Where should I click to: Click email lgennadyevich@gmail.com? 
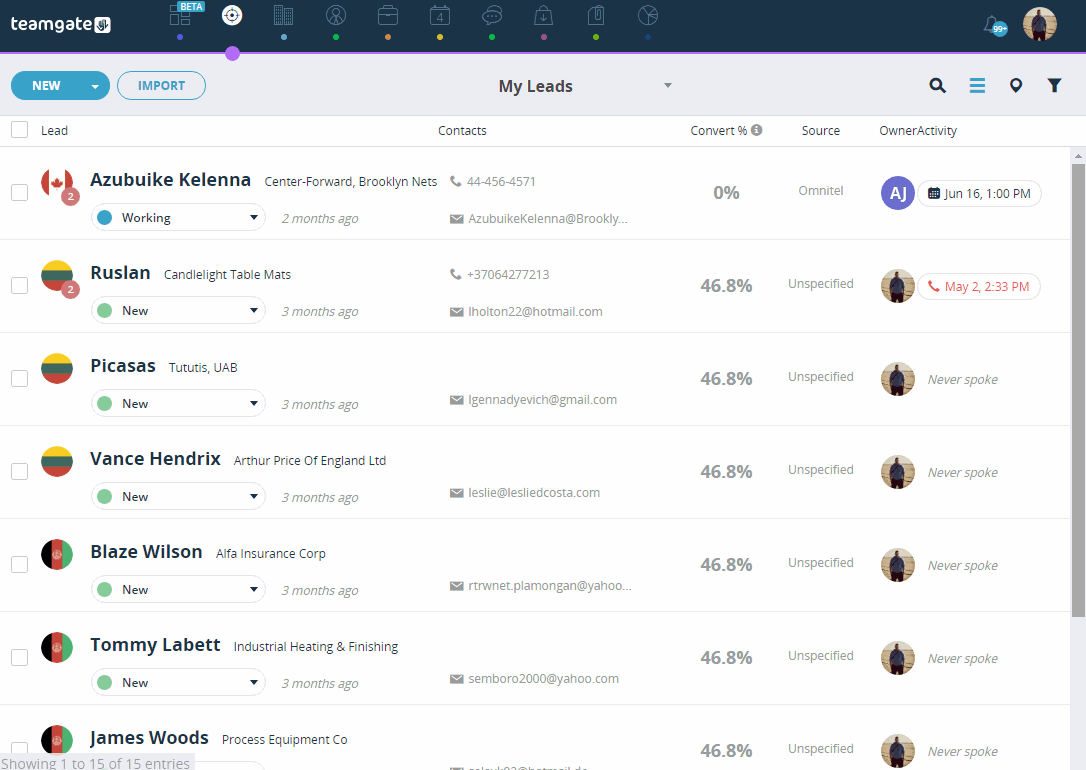click(542, 400)
